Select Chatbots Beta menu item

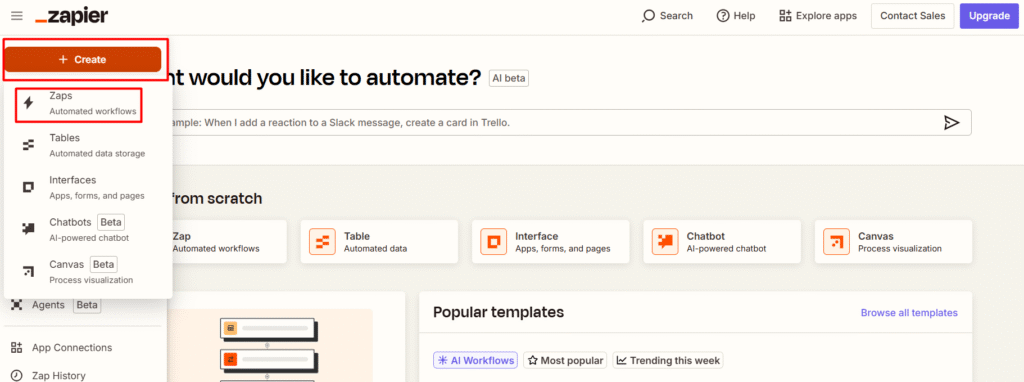click(x=88, y=229)
